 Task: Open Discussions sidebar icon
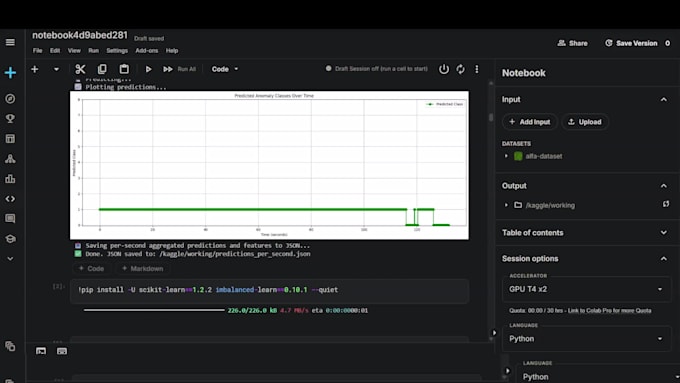[x=10, y=219]
